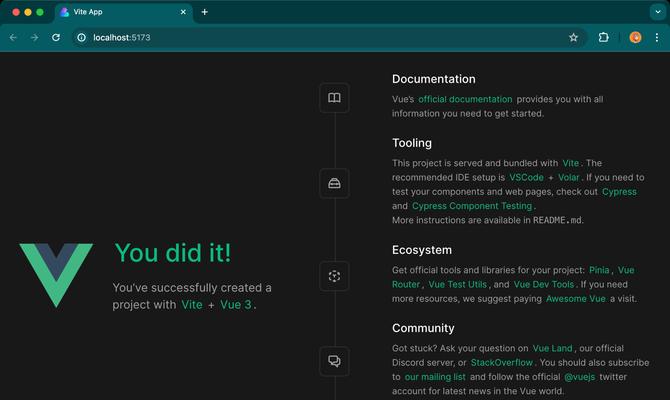Click the Documentation heading
Viewport: 670px width, 400px height.
tap(434, 79)
